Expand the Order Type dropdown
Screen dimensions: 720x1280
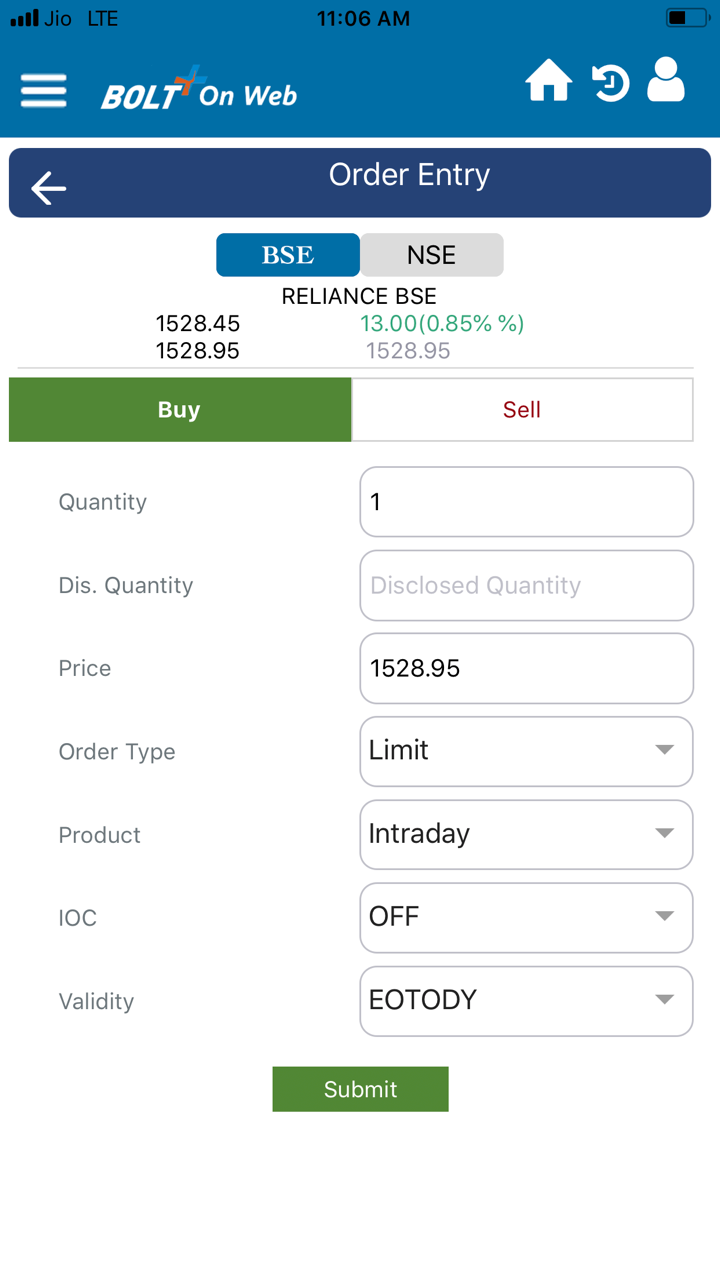[526, 751]
